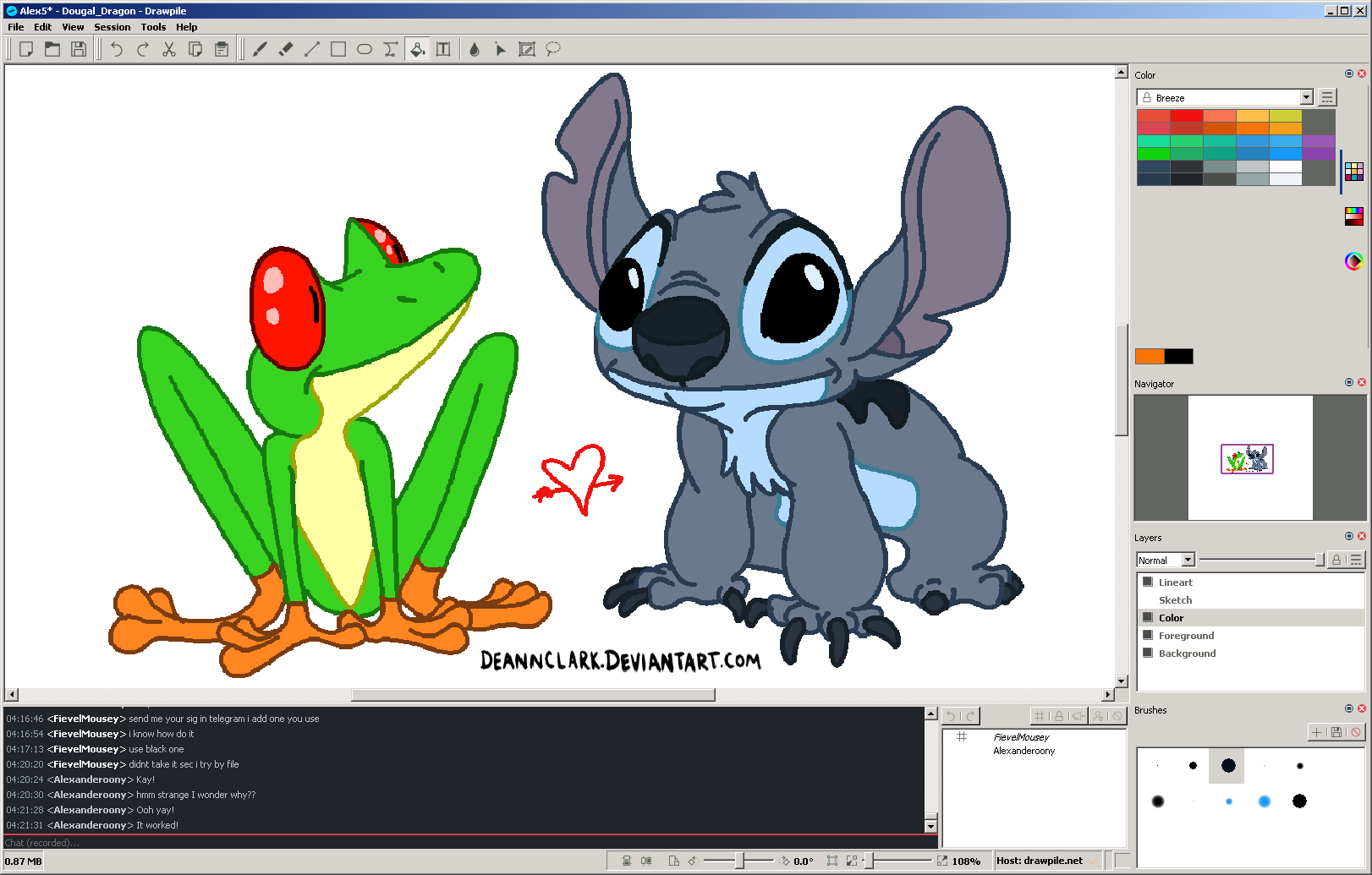Open the Edit menu
This screenshot has width=1372, height=875.
pyautogui.click(x=43, y=27)
